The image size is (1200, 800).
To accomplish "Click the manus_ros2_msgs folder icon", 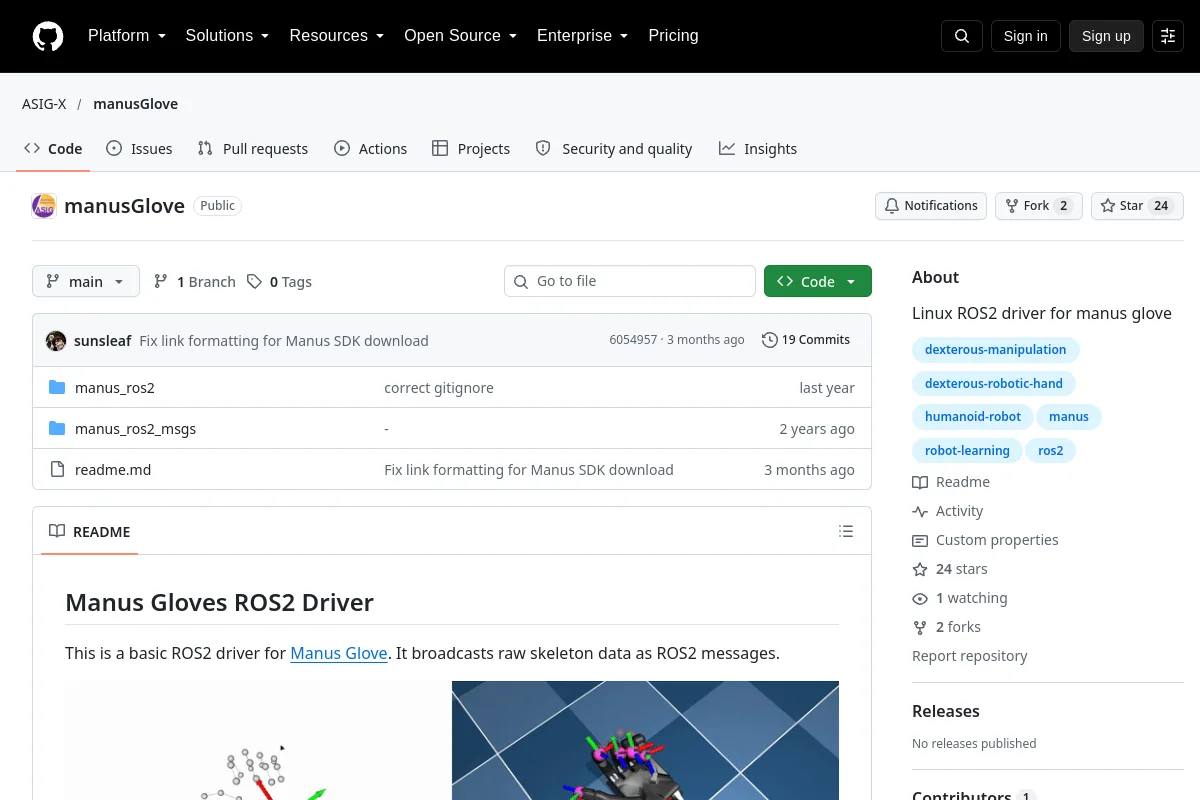I will [57, 429].
